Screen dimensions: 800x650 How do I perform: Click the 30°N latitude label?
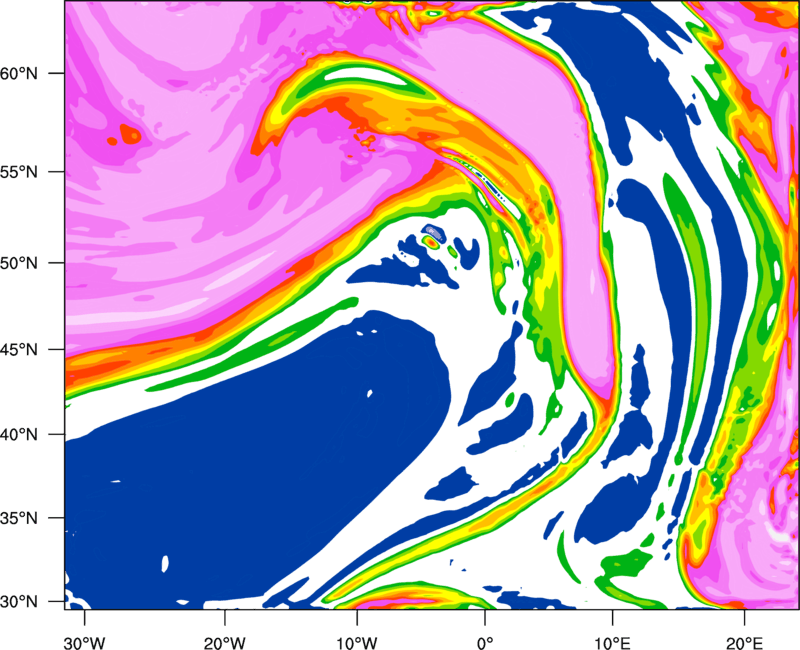(19, 602)
